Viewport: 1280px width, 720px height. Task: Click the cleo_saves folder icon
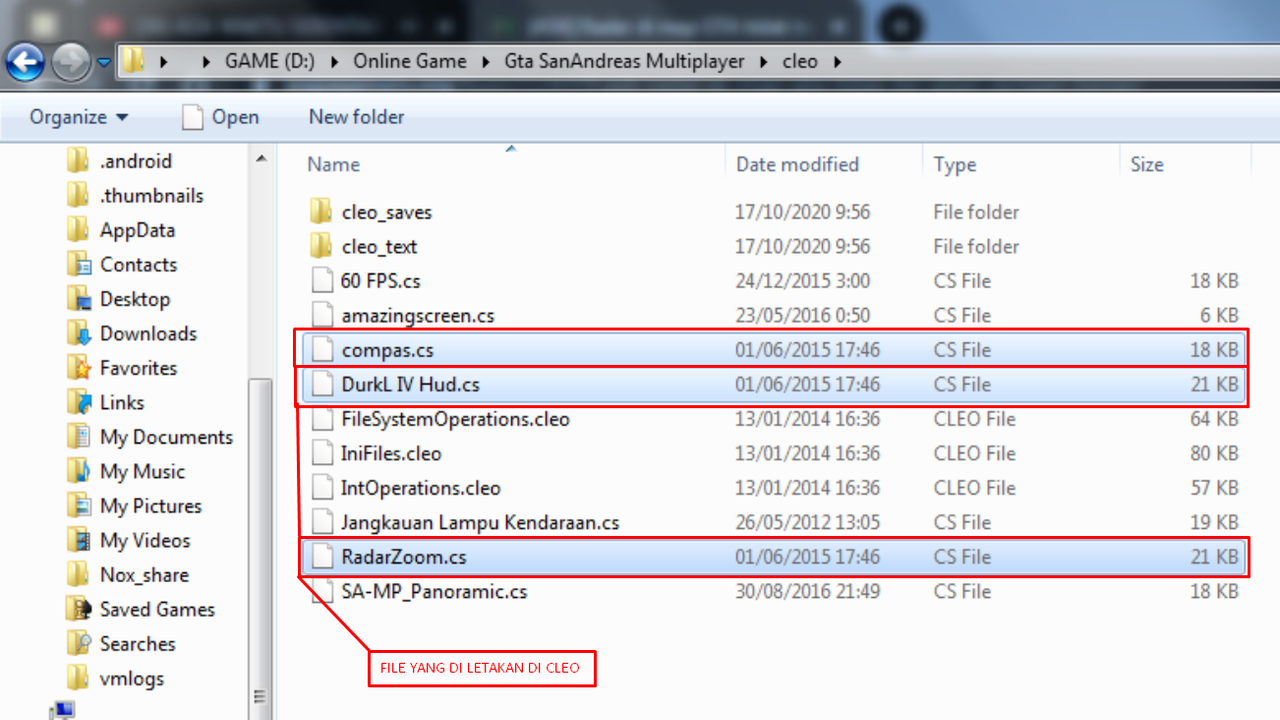point(320,211)
